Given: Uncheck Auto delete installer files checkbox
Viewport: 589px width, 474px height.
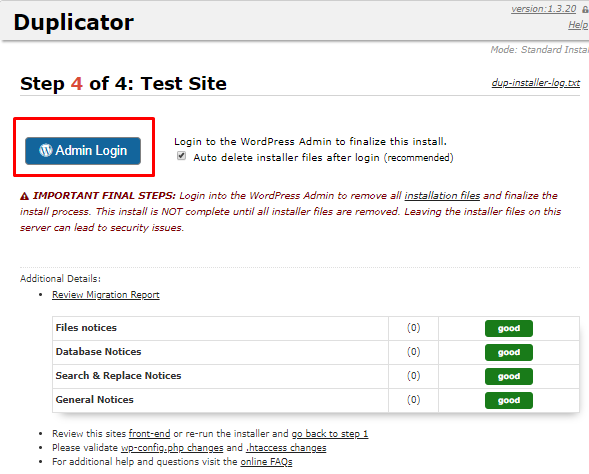Looking at the screenshot, I should [x=181, y=156].
